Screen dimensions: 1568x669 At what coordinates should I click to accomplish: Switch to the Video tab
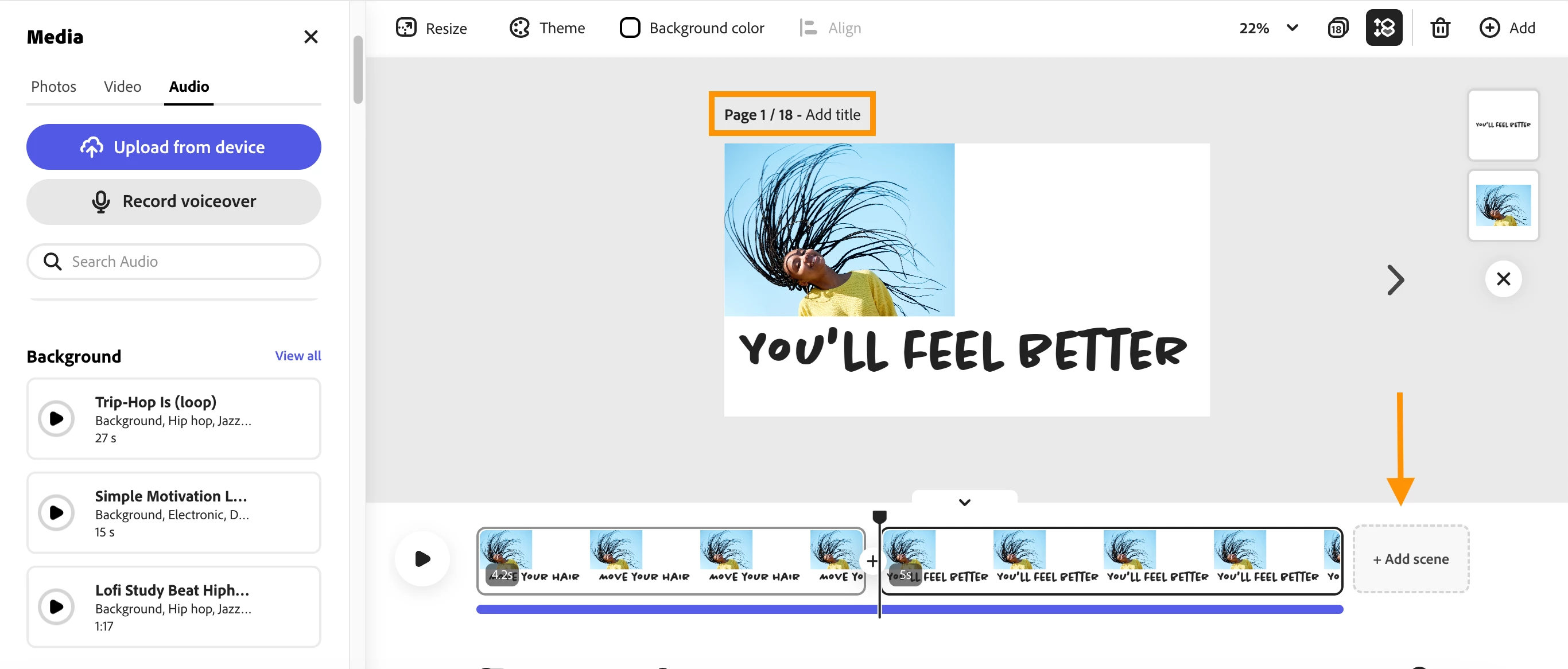coord(122,87)
